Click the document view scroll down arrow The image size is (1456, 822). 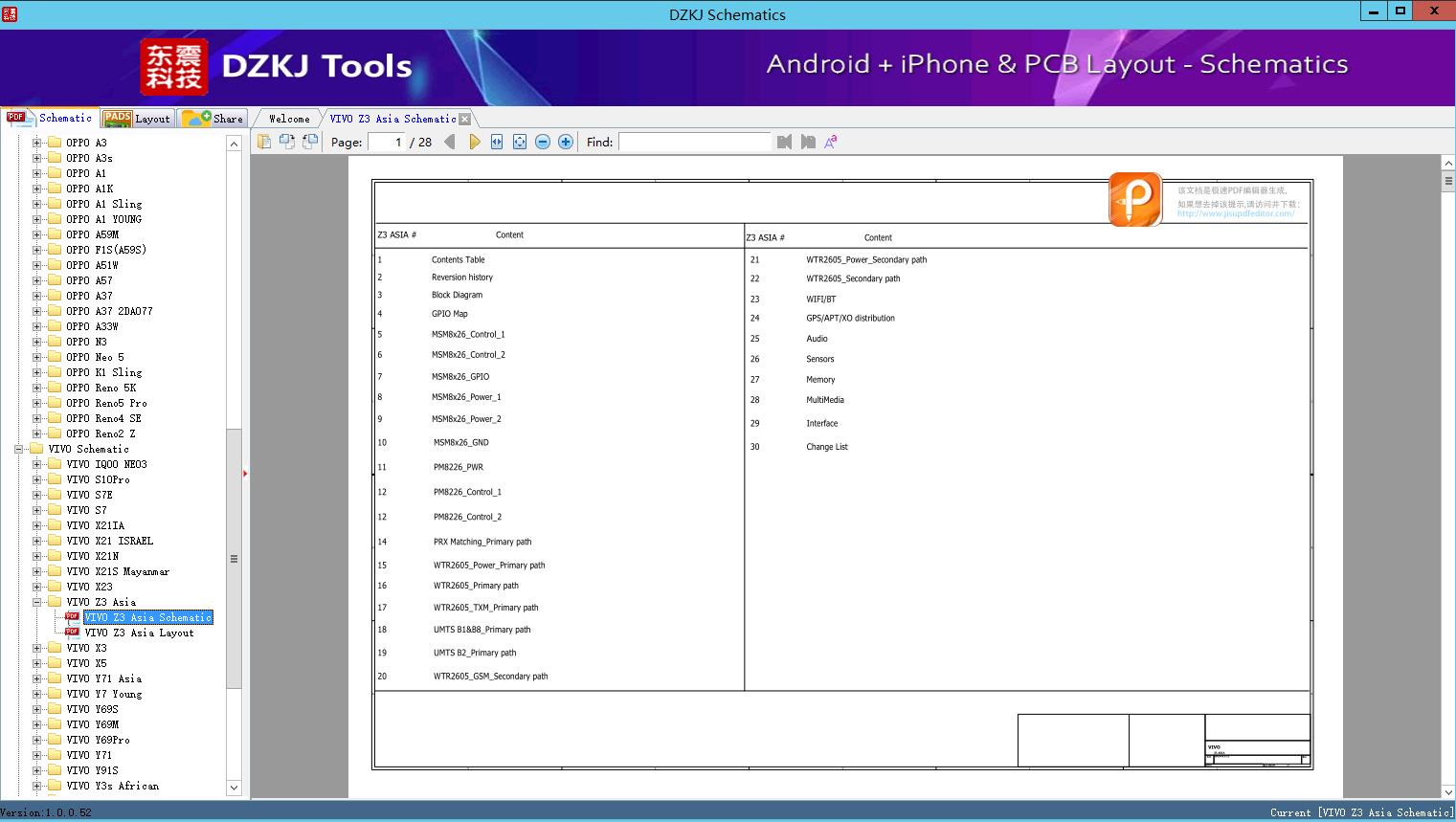(x=1447, y=791)
